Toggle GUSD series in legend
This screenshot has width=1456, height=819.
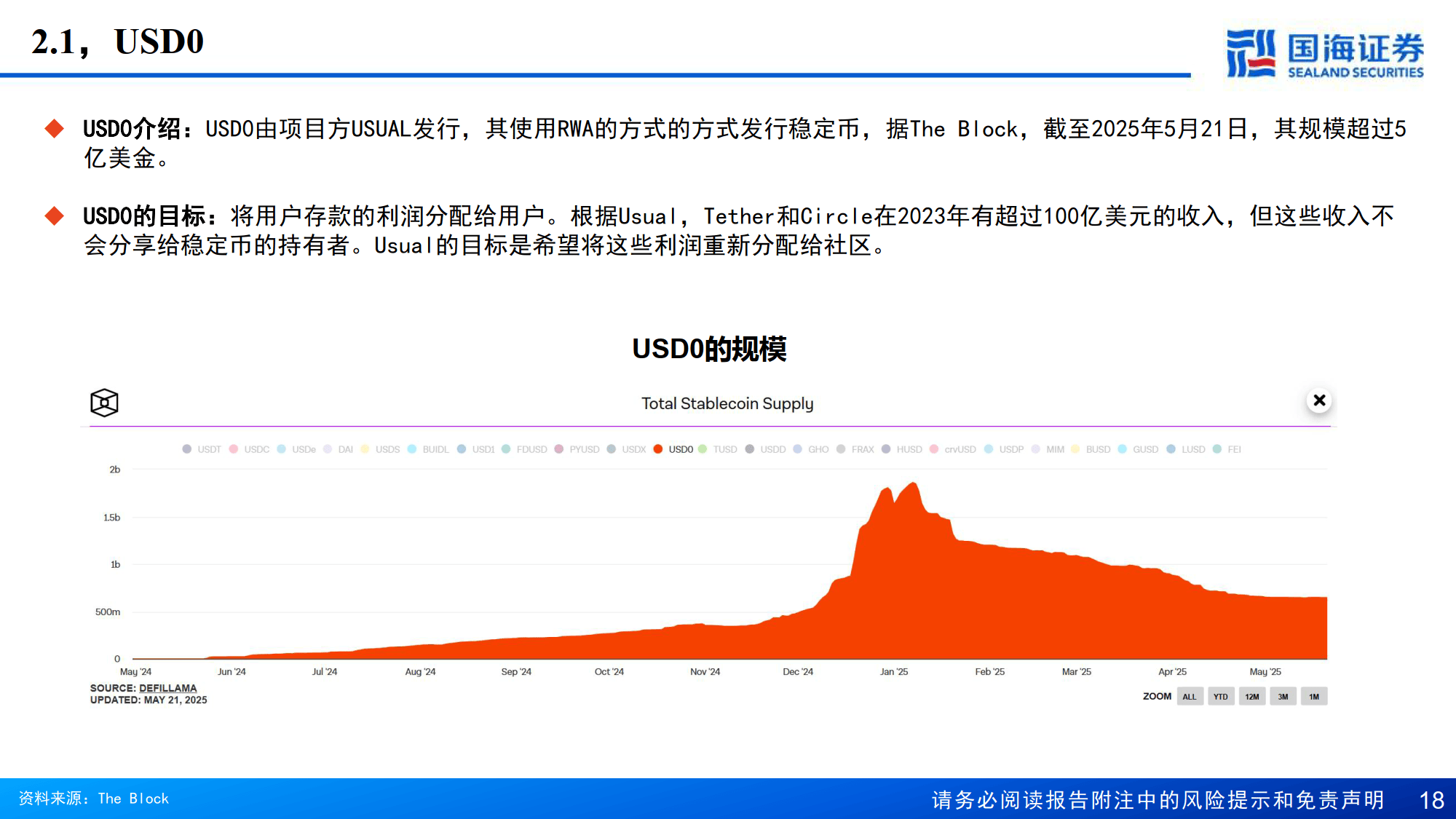(x=1138, y=449)
